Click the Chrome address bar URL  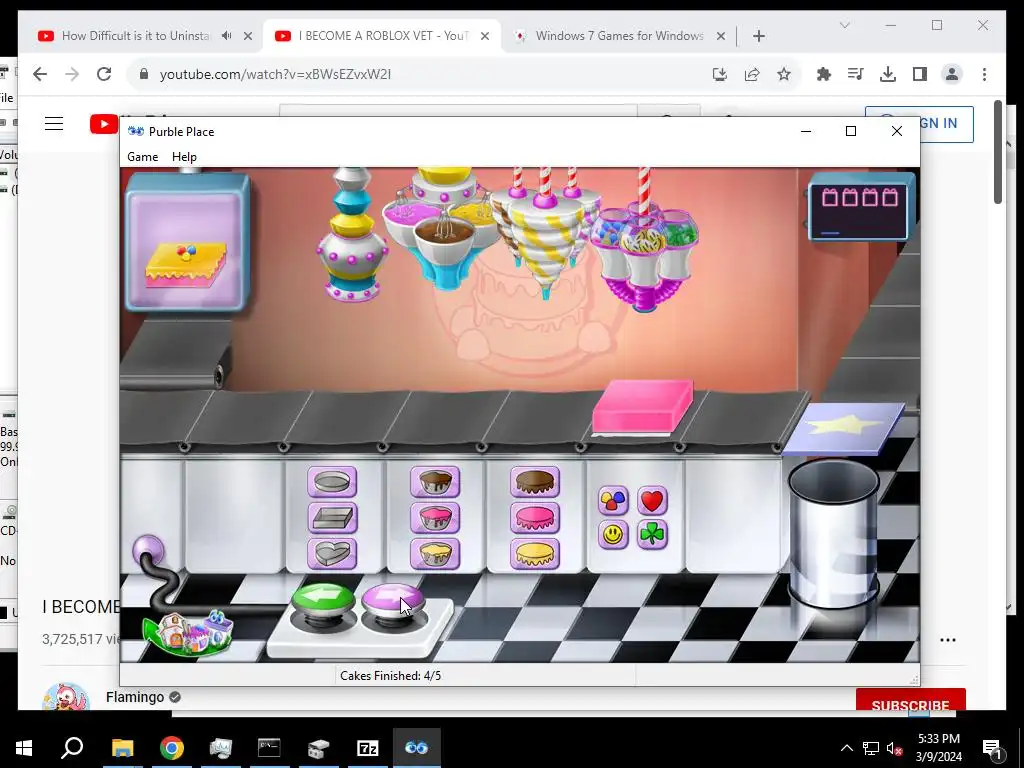tap(275, 74)
